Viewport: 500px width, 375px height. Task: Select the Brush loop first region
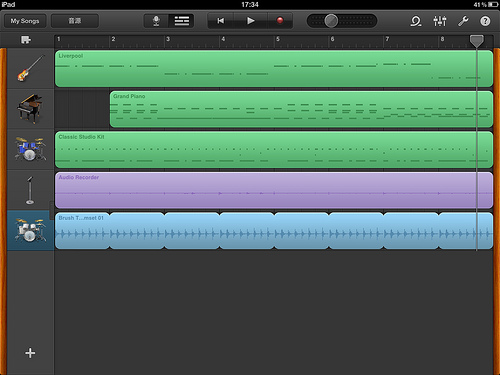tap(82, 231)
